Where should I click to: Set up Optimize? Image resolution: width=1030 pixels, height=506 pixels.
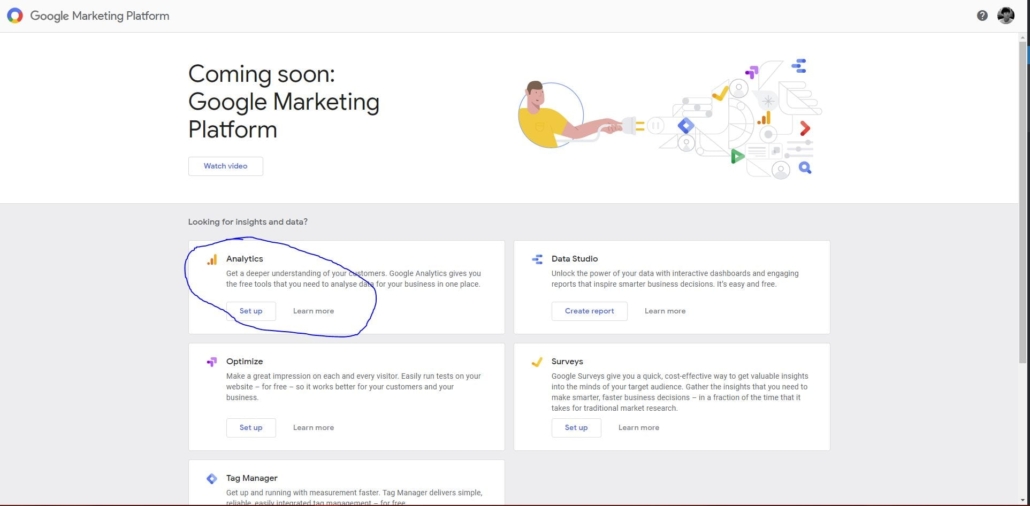point(251,428)
